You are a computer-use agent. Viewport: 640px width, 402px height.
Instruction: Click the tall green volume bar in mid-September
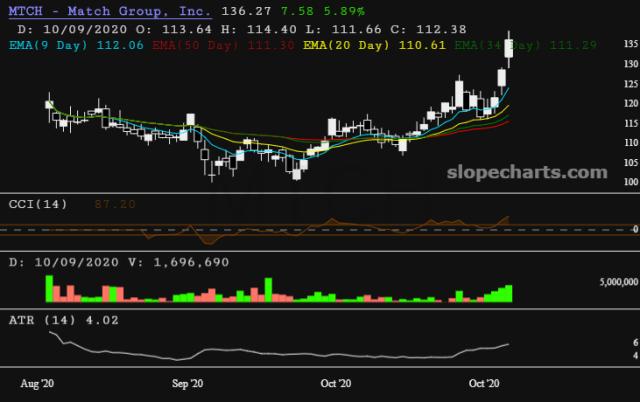[x=268, y=290]
